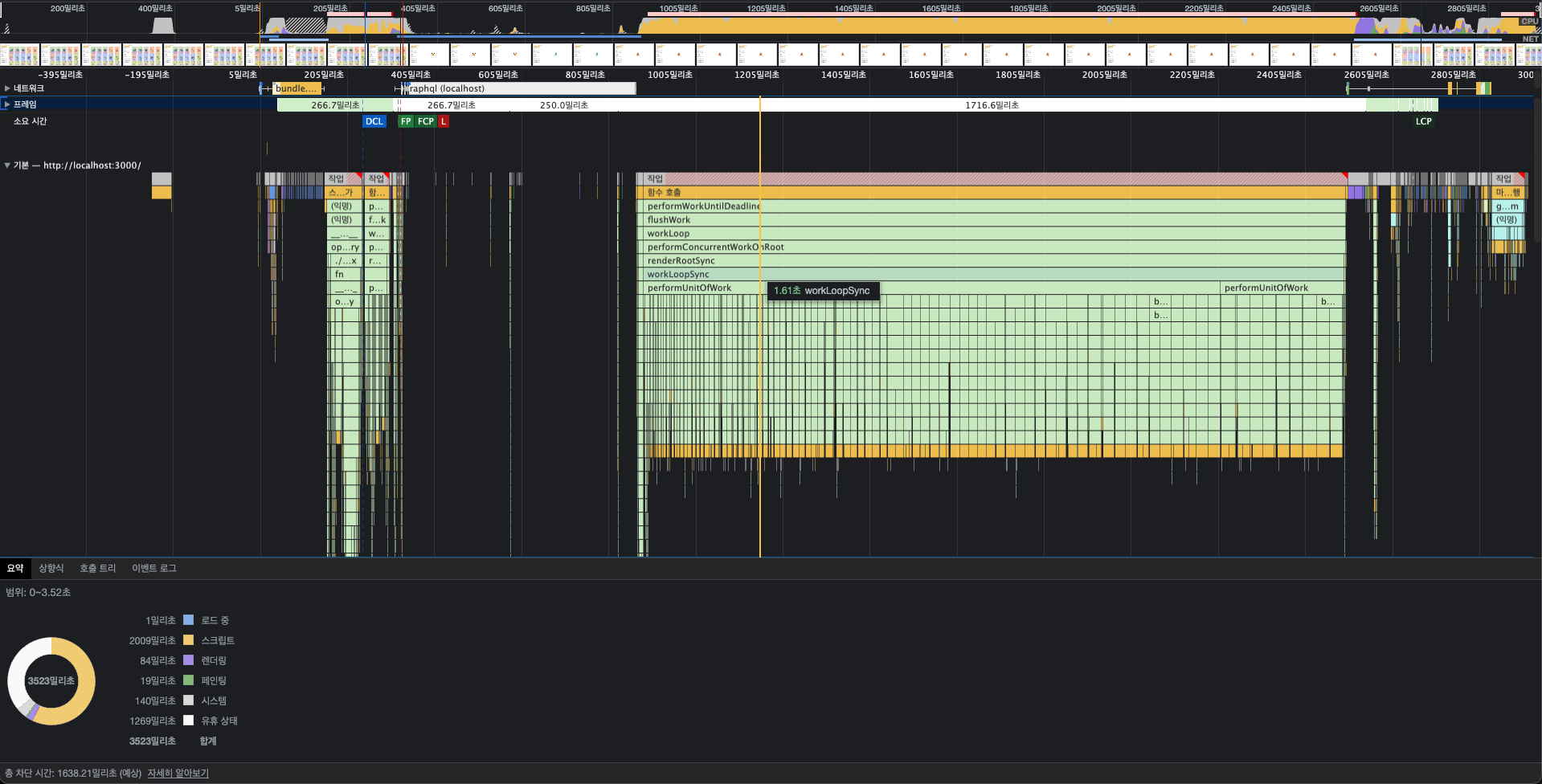
Task: Open the 호출 트리 tab
Action: point(97,568)
